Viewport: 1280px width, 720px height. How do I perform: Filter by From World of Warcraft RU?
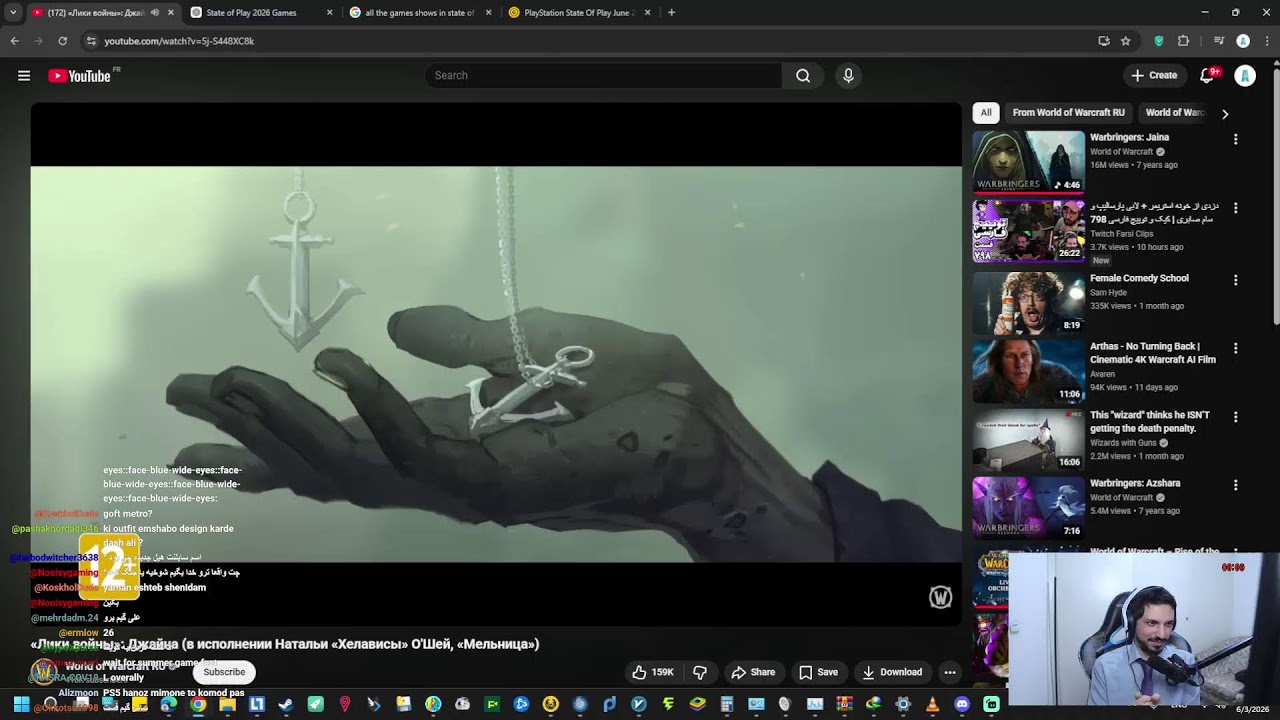1068,113
